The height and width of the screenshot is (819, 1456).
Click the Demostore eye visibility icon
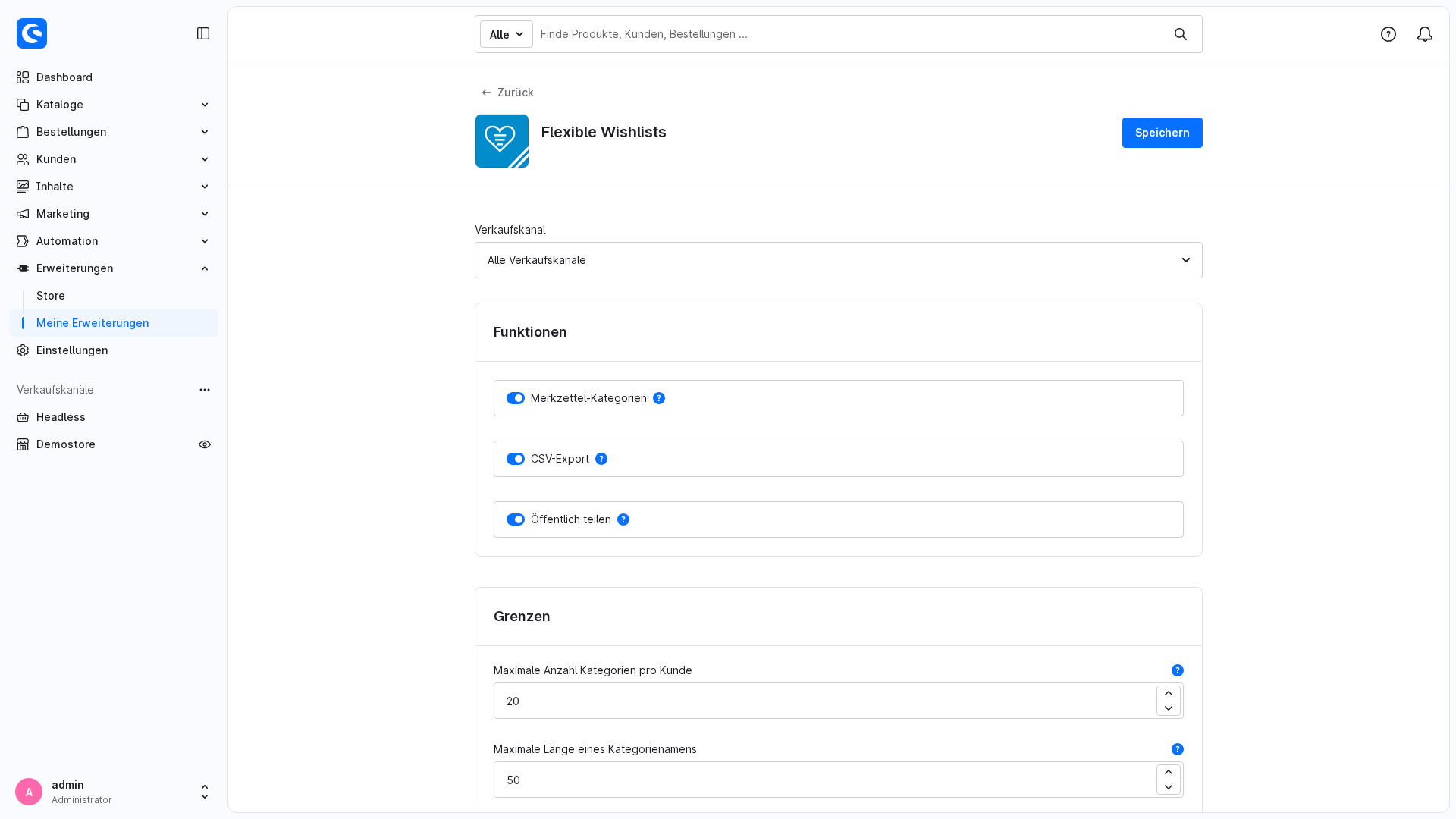(205, 444)
